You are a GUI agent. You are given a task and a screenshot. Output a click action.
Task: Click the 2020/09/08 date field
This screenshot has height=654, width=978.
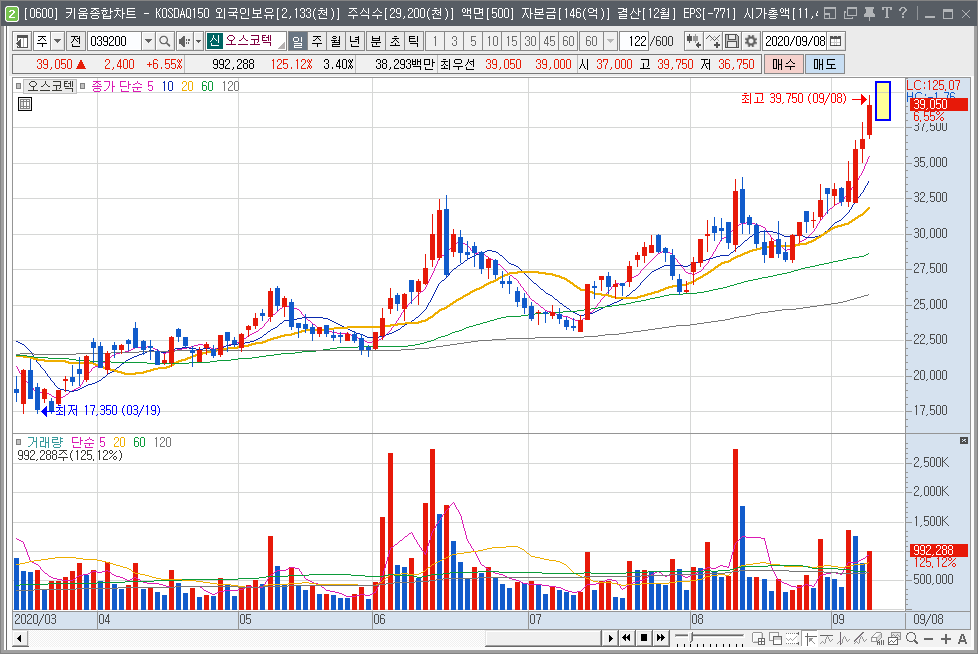coord(795,41)
